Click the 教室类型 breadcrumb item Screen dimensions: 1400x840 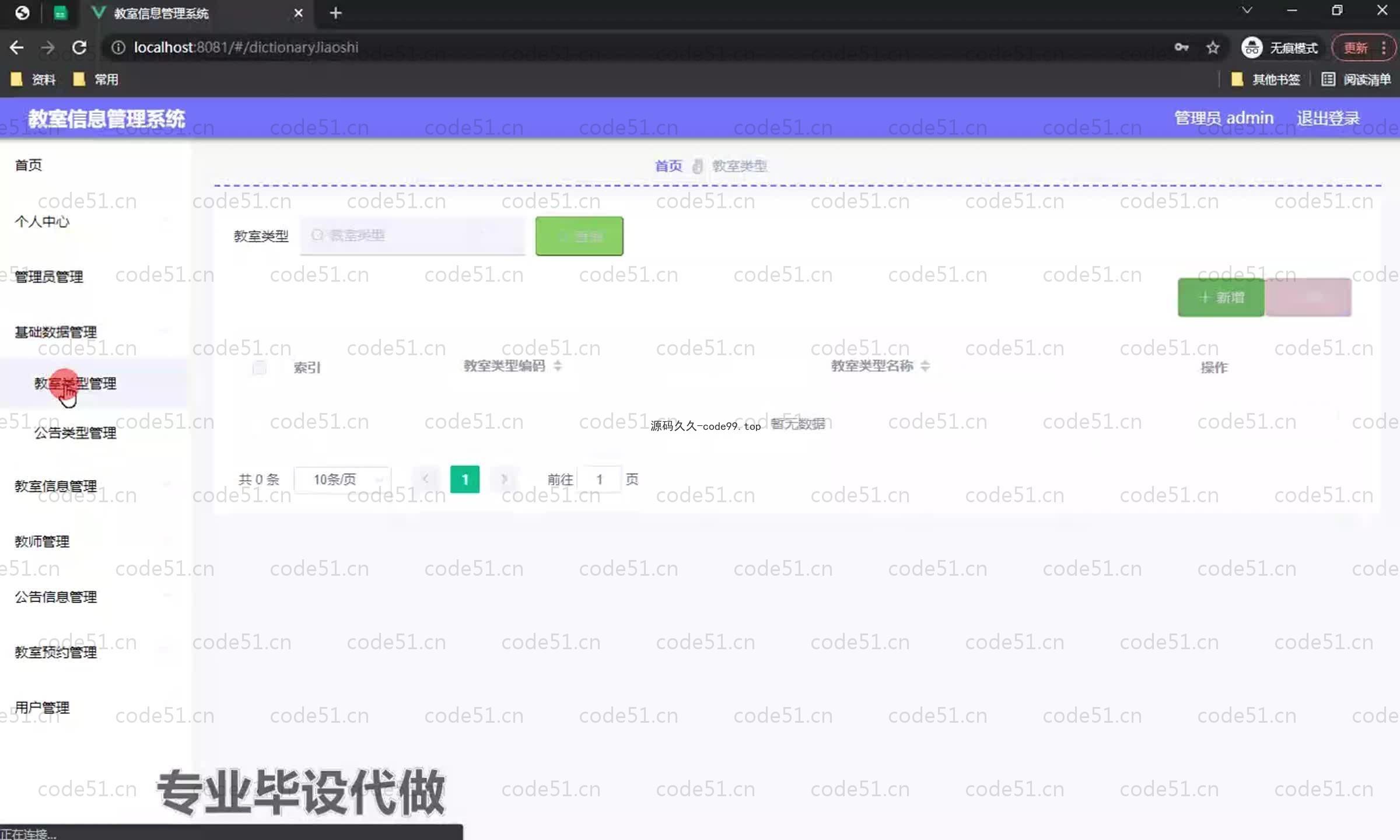point(739,166)
